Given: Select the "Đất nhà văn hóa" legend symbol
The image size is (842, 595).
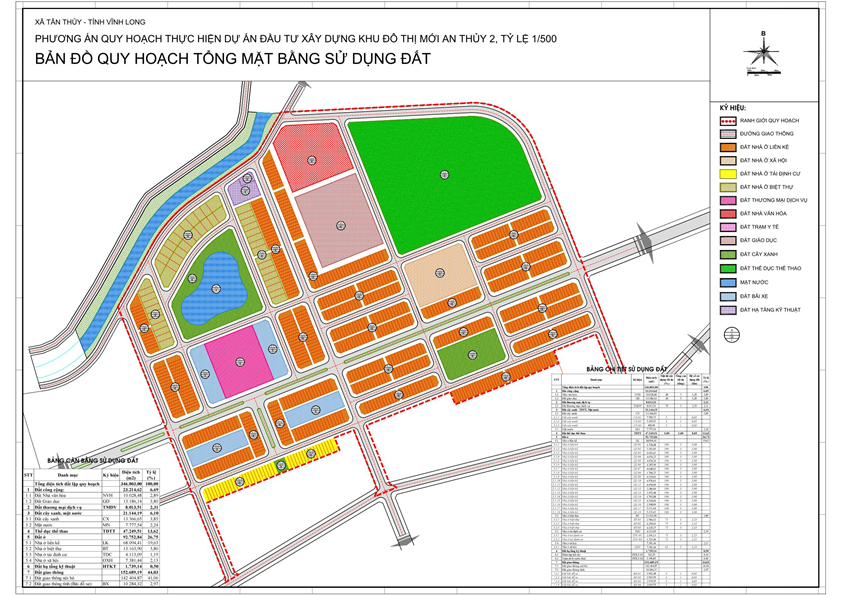Looking at the screenshot, I should point(727,213).
